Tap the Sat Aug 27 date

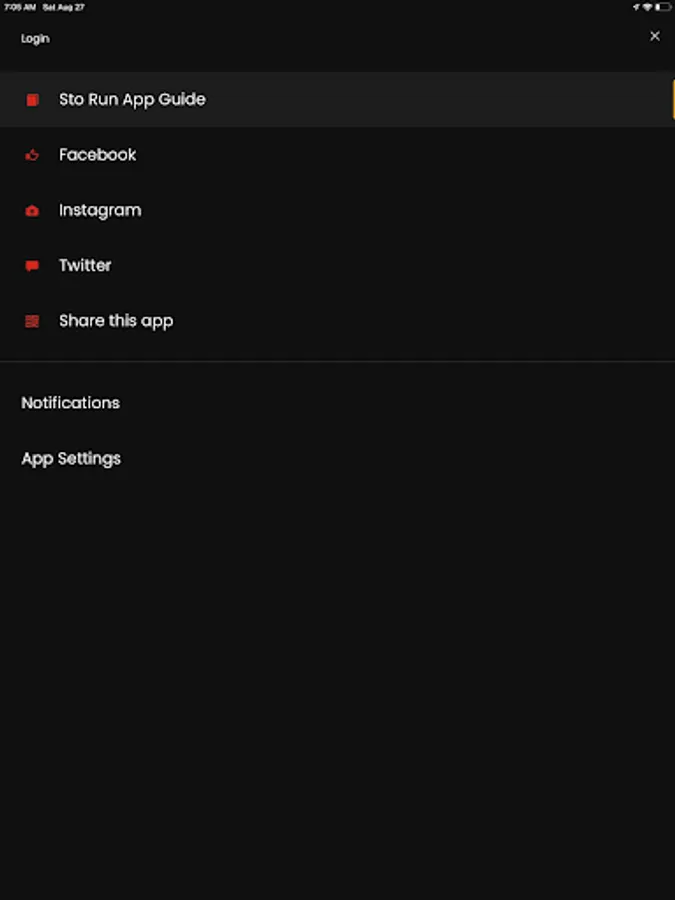coord(64,7)
